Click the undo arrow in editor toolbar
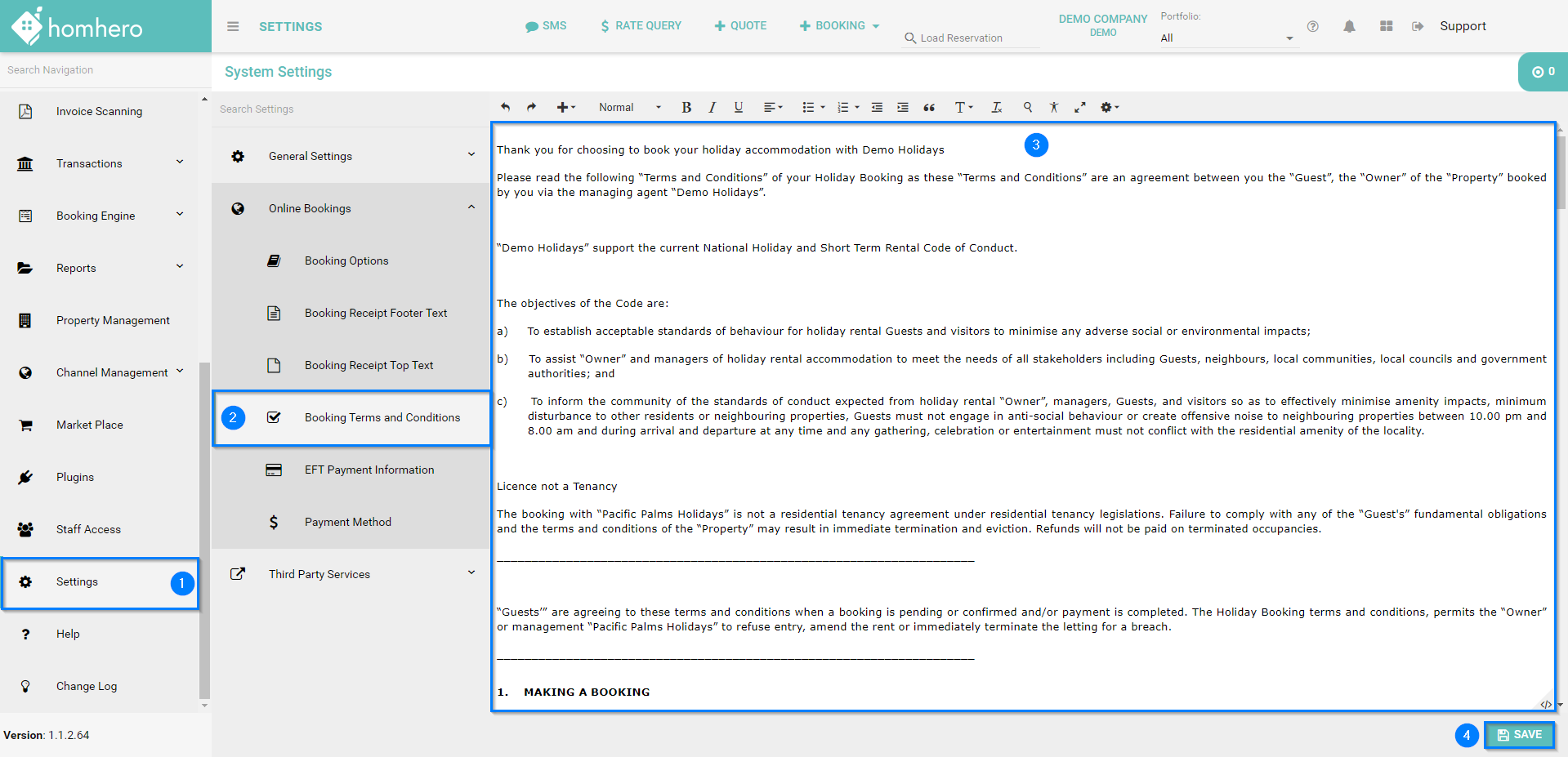 (x=506, y=107)
